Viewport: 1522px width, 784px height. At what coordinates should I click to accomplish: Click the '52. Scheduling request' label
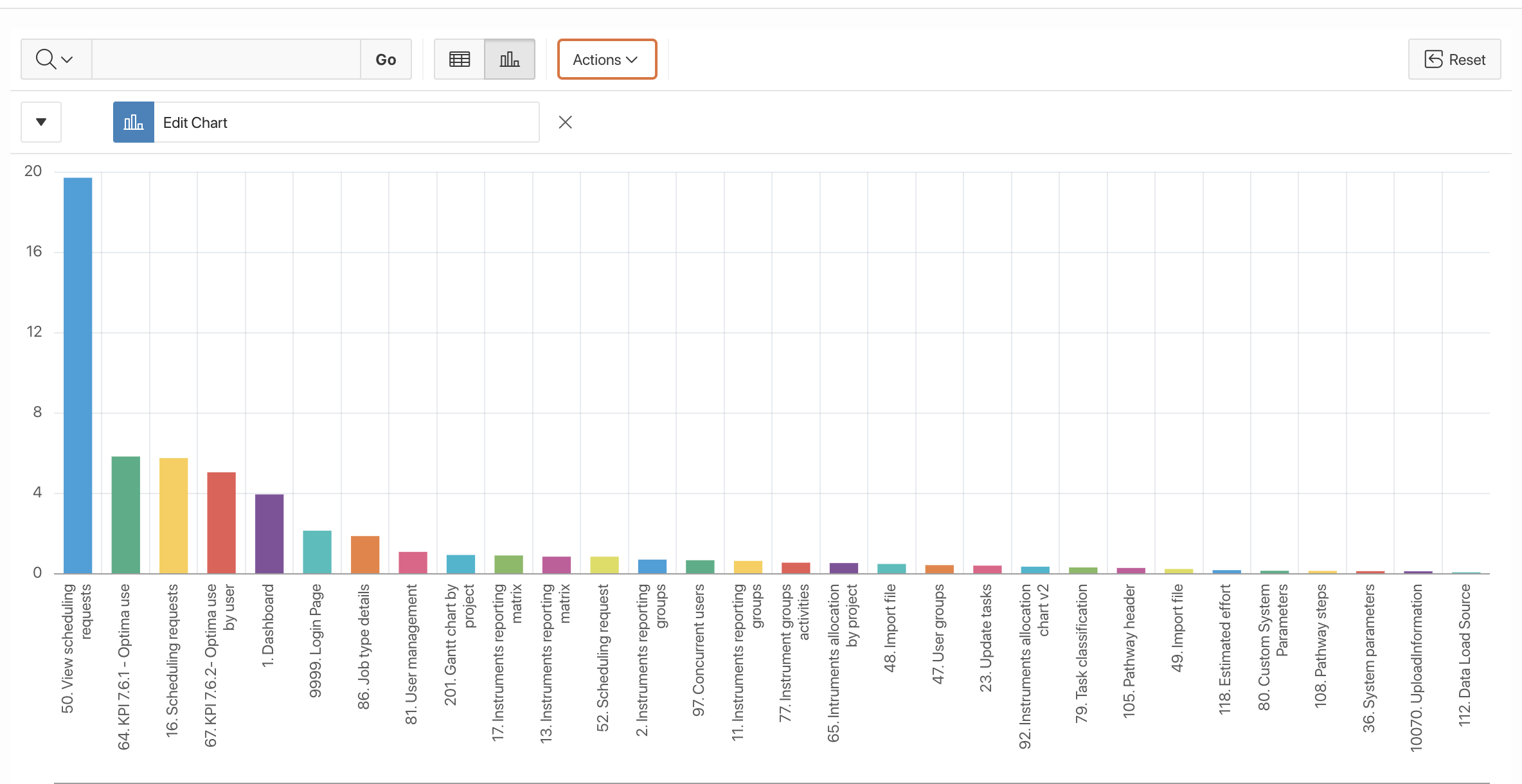point(603,657)
